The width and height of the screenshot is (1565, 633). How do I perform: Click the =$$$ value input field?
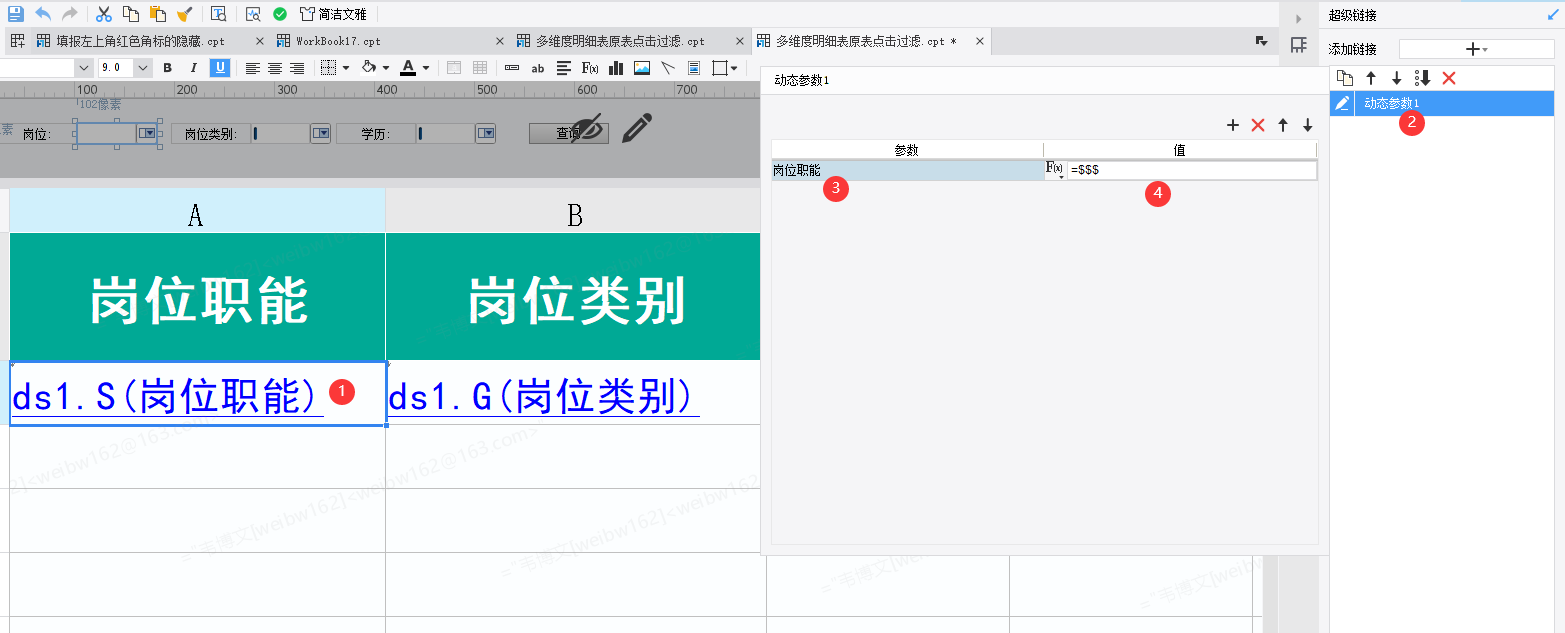pos(1190,171)
